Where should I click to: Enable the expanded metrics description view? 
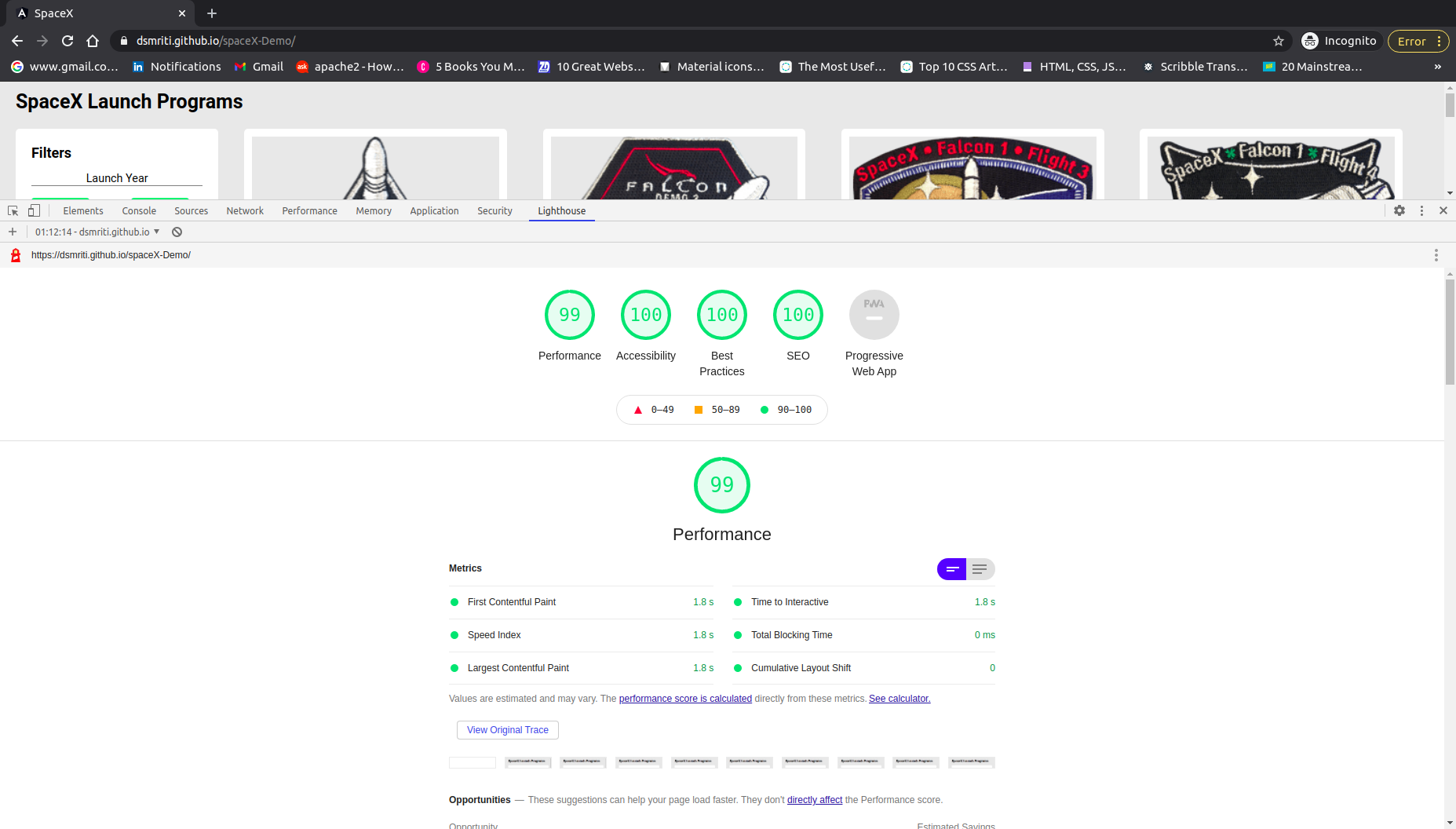pyautogui.click(x=980, y=569)
